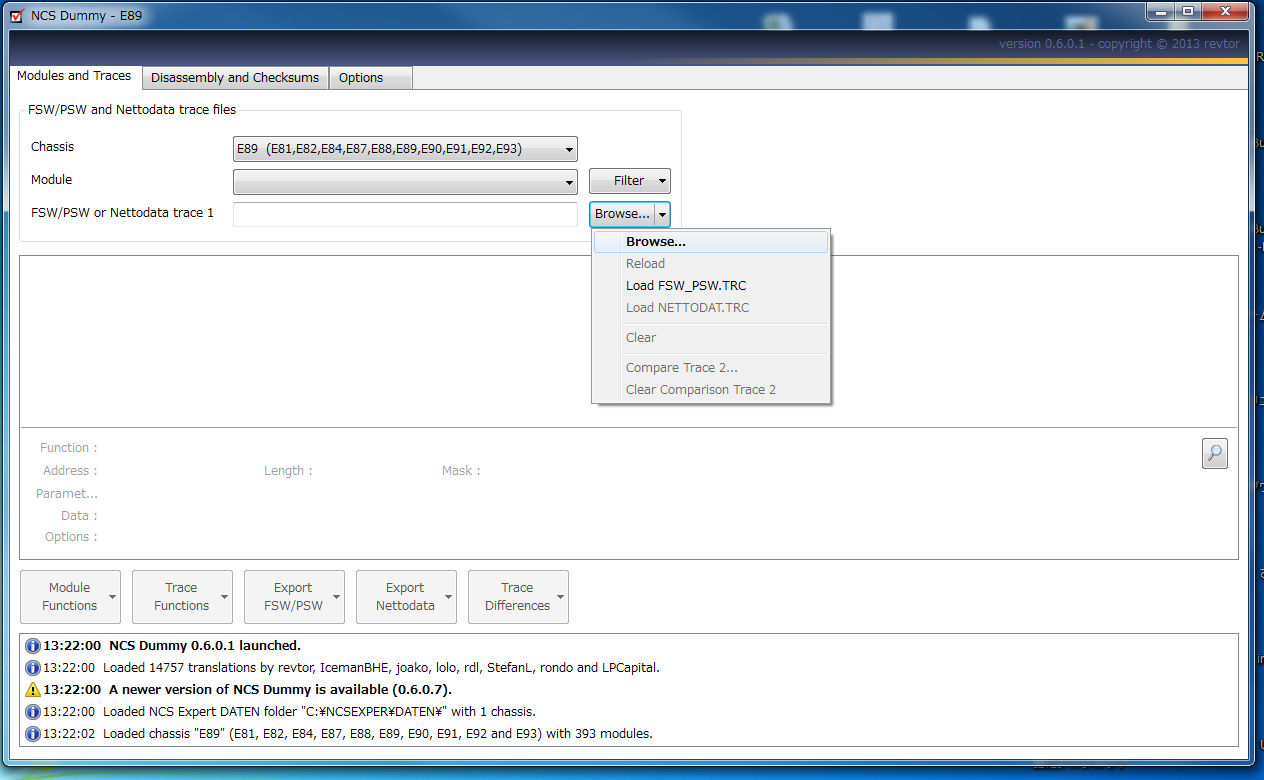Expand the Export FSW/PSW dropdown button
Image resolution: width=1264 pixels, height=780 pixels.
(294, 597)
